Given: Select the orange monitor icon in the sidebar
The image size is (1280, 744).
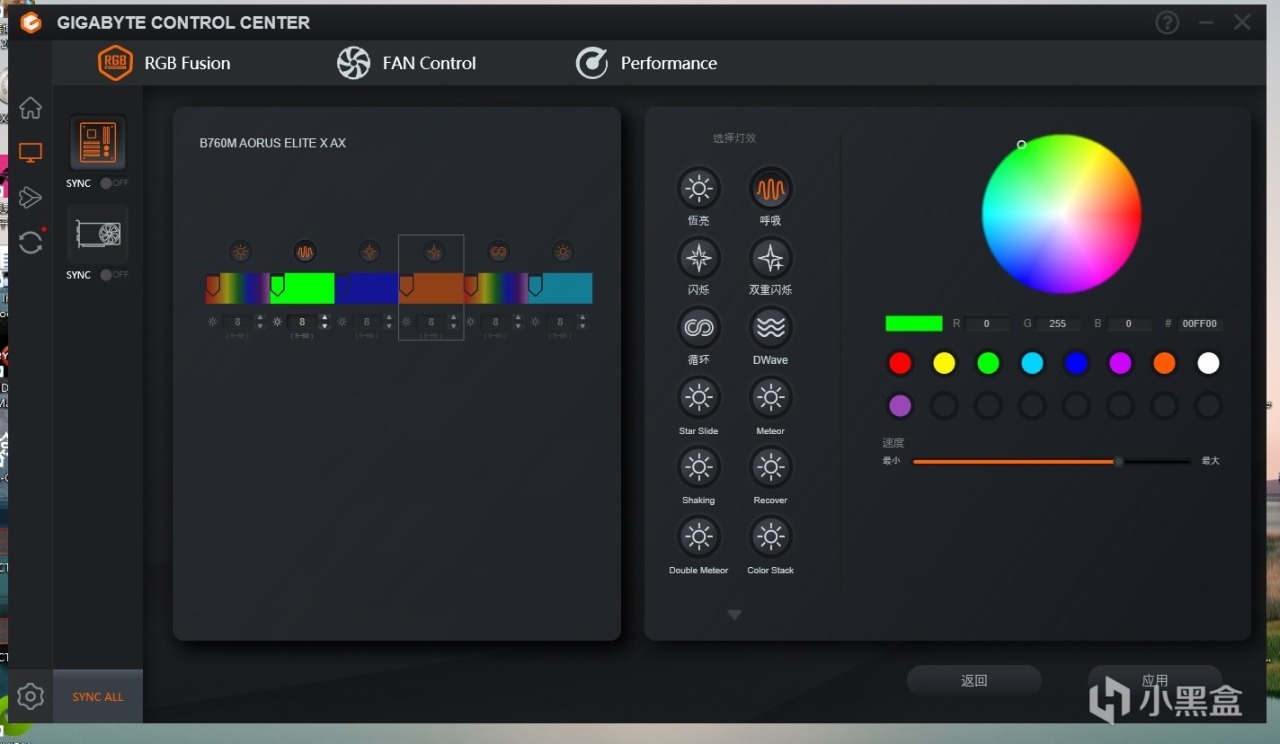Looking at the screenshot, I should (x=30, y=153).
